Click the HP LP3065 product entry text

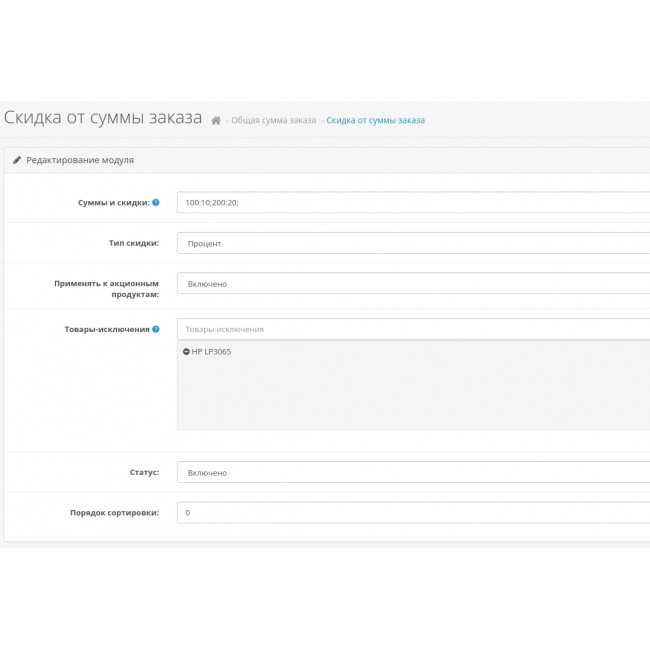point(211,352)
